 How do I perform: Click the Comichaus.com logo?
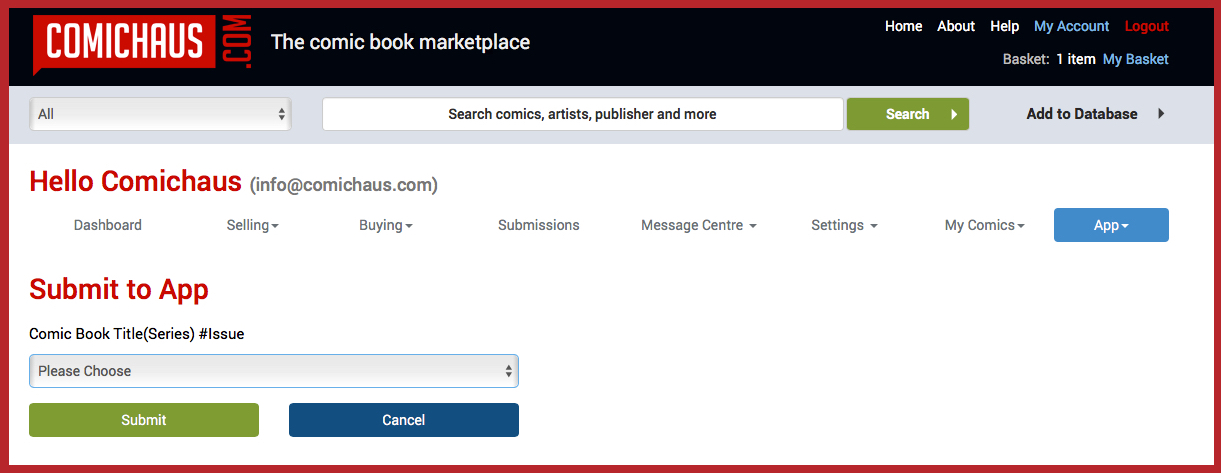click(142, 43)
